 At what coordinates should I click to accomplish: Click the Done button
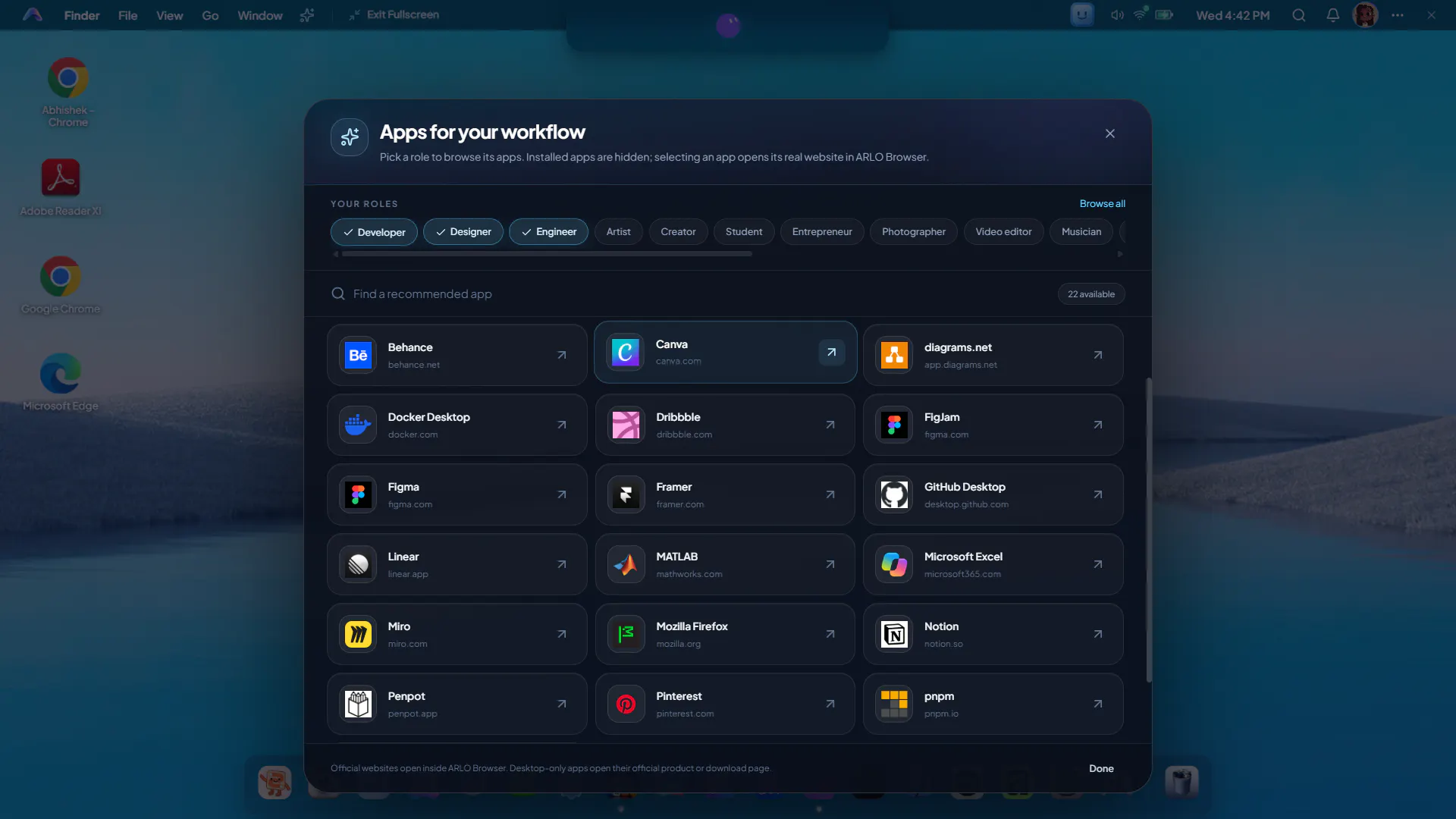[x=1101, y=768]
